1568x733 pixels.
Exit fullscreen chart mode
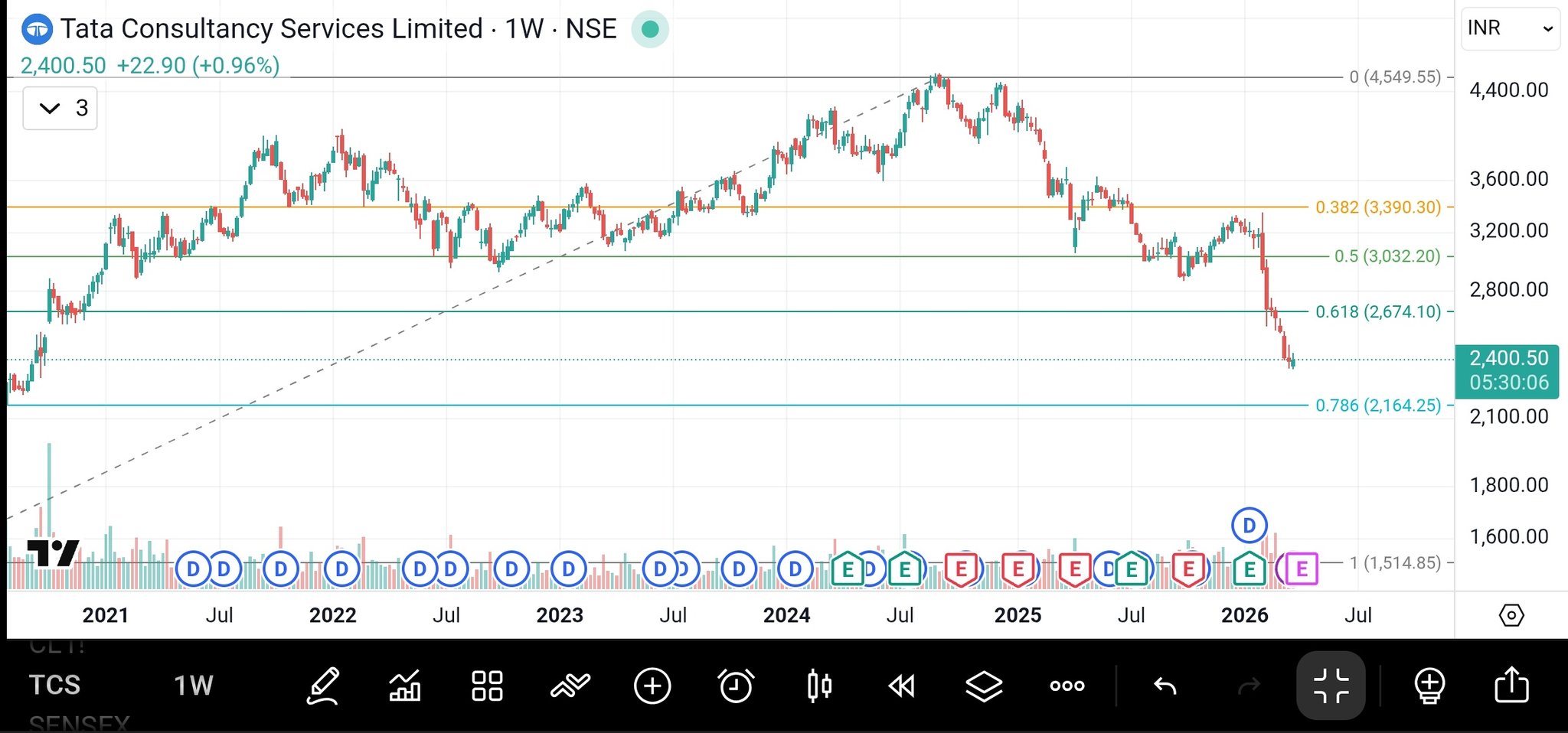pyautogui.click(x=1331, y=686)
